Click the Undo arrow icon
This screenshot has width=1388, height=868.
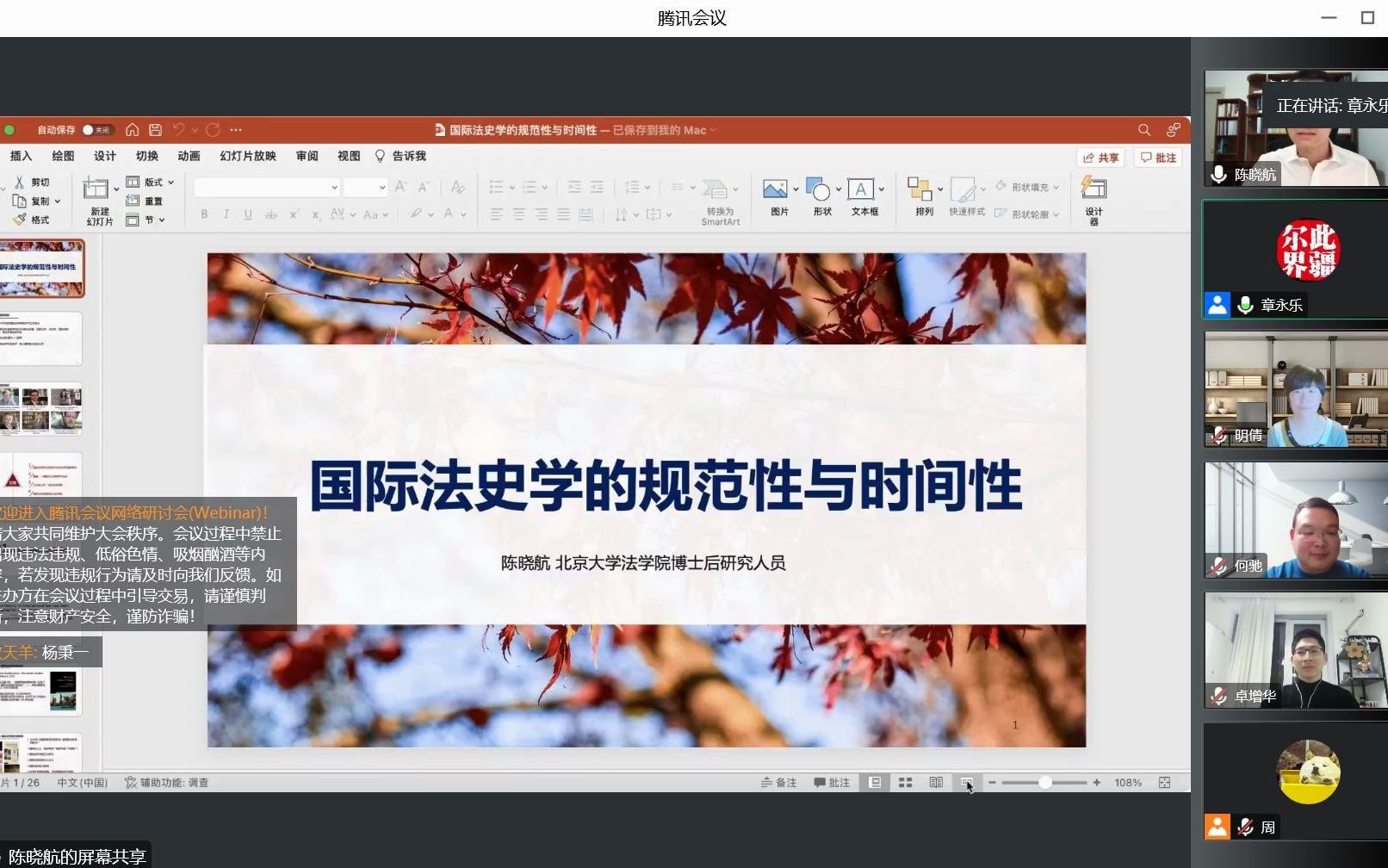click(x=178, y=130)
